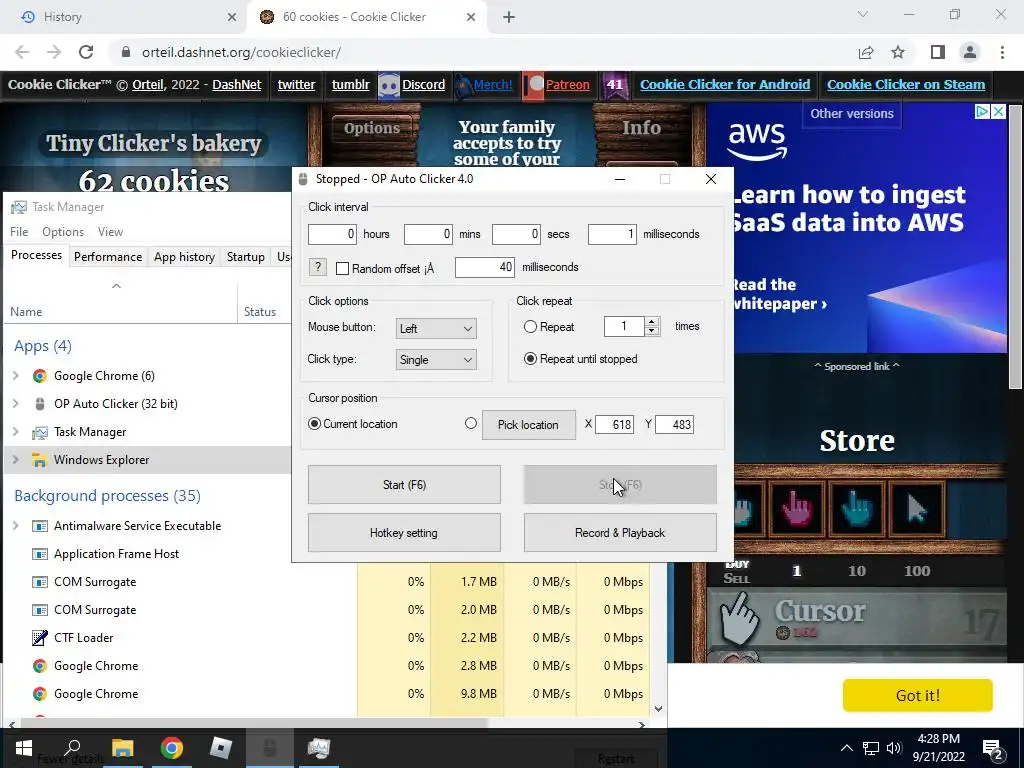
Task: Open the game Options menu
Action: click(x=372, y=128)
